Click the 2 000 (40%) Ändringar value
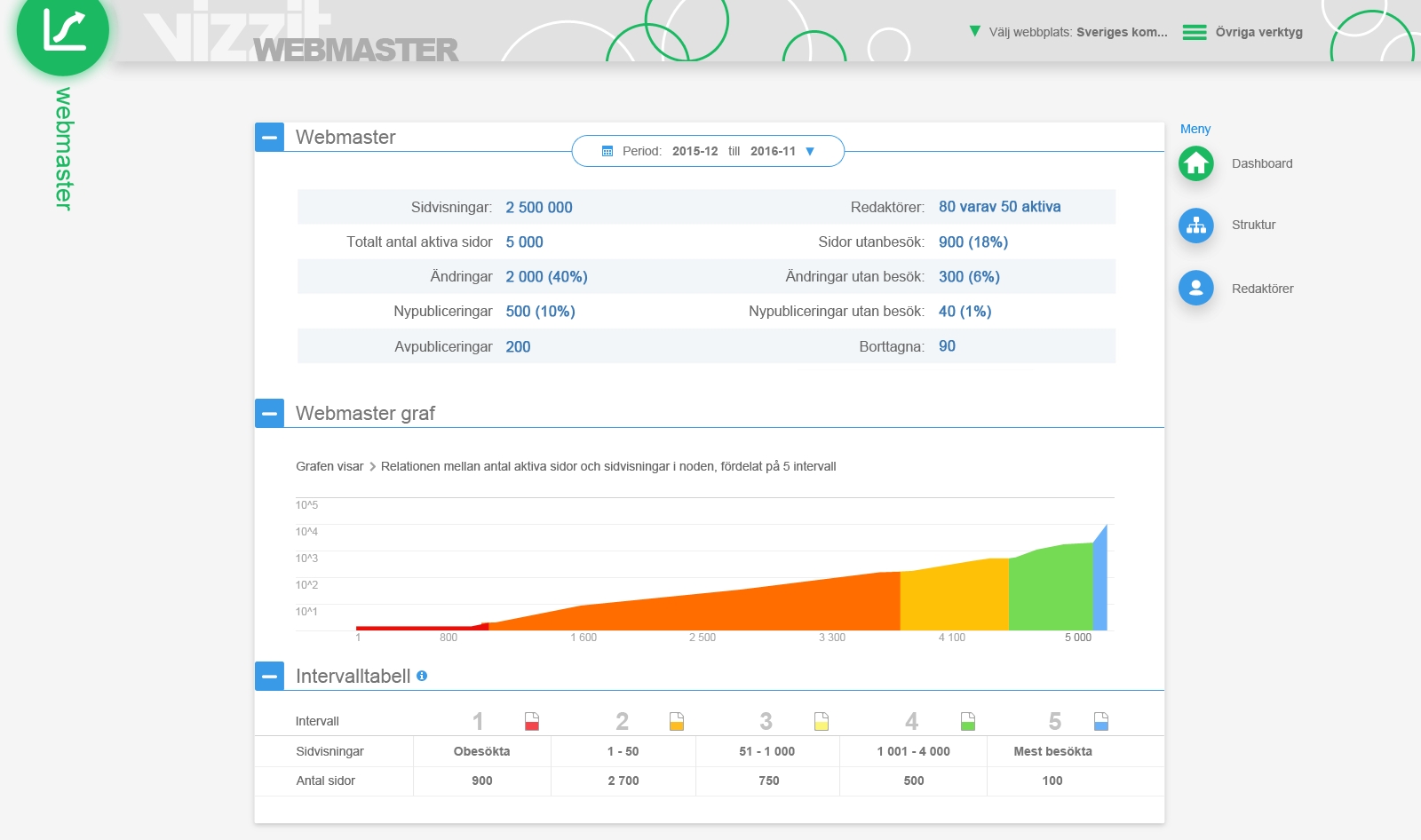 (546, 276)
